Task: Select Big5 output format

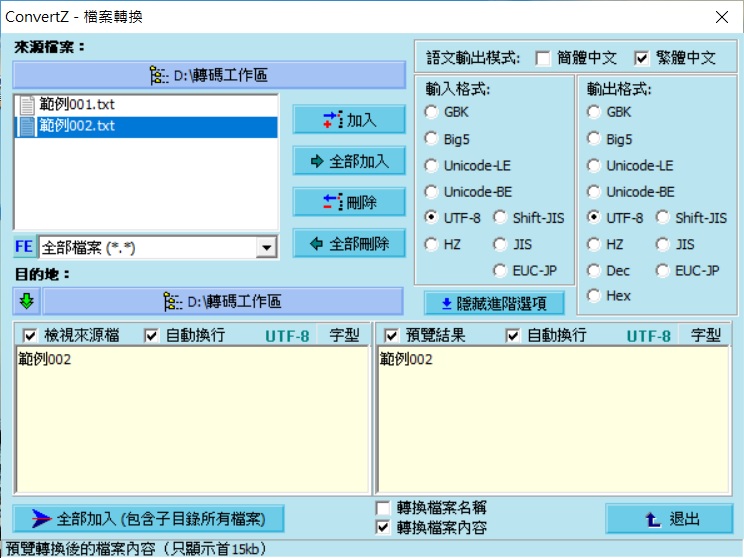Action: (594, 139)
